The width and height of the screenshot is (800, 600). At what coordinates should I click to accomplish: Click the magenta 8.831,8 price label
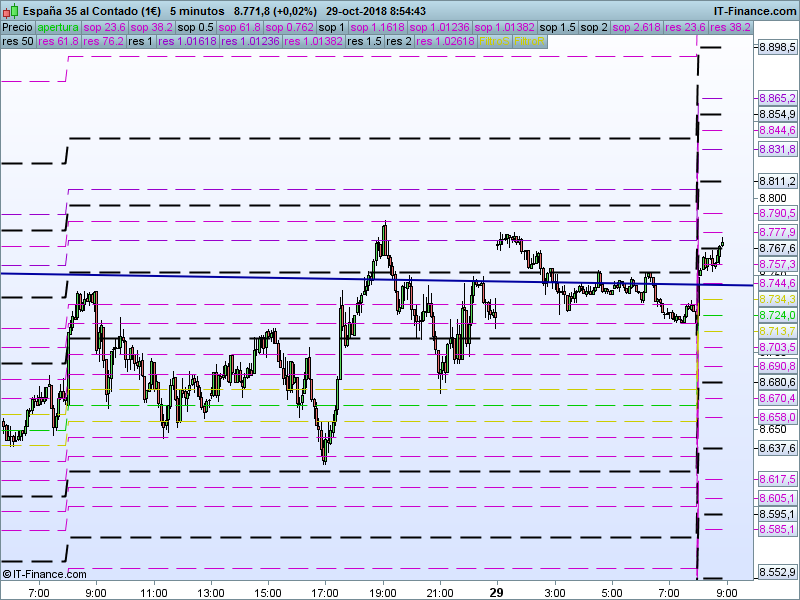coord(777,149)
